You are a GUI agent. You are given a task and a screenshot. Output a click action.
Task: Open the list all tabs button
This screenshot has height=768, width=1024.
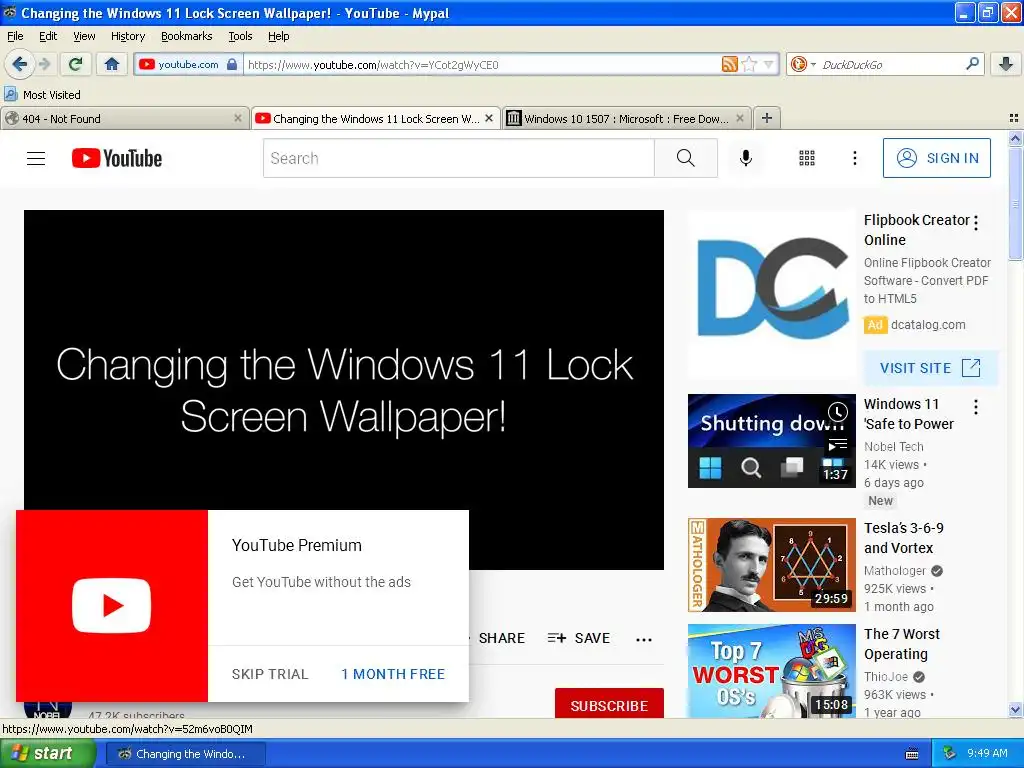point(1014,118)
